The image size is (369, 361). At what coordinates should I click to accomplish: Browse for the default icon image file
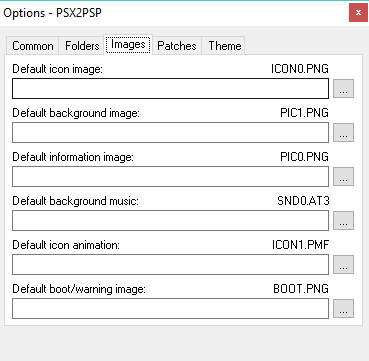343,89
